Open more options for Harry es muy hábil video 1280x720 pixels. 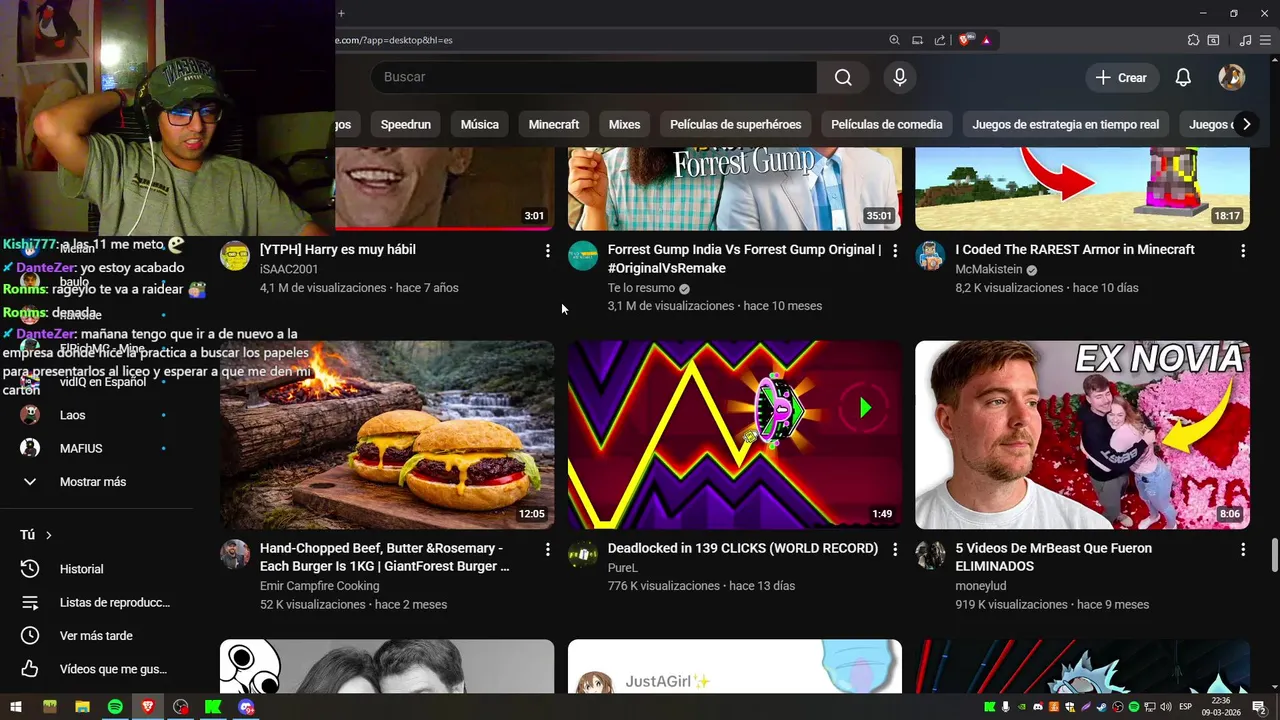pos(547,251)
